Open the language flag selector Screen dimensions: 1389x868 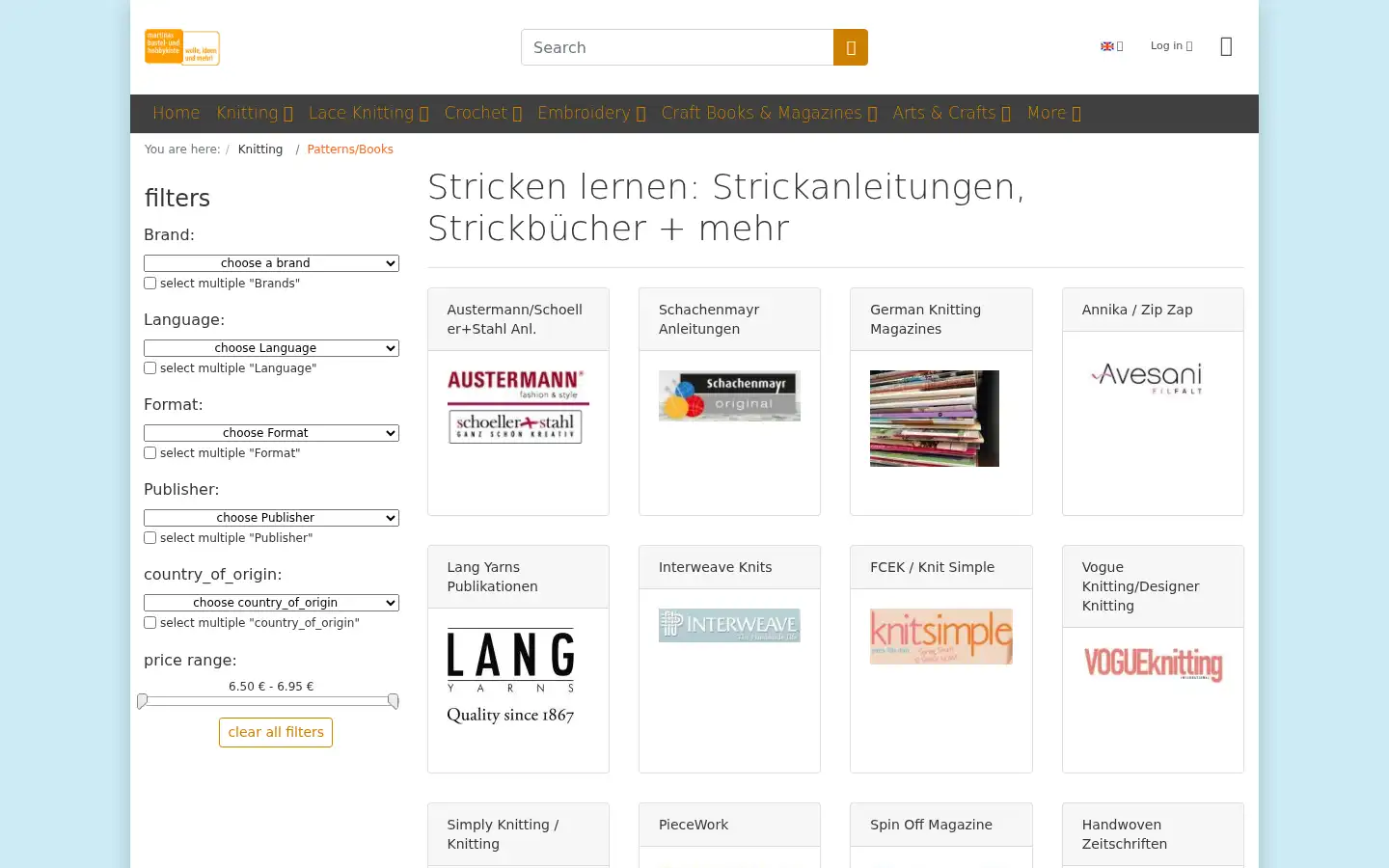(x=1112, y=46)
